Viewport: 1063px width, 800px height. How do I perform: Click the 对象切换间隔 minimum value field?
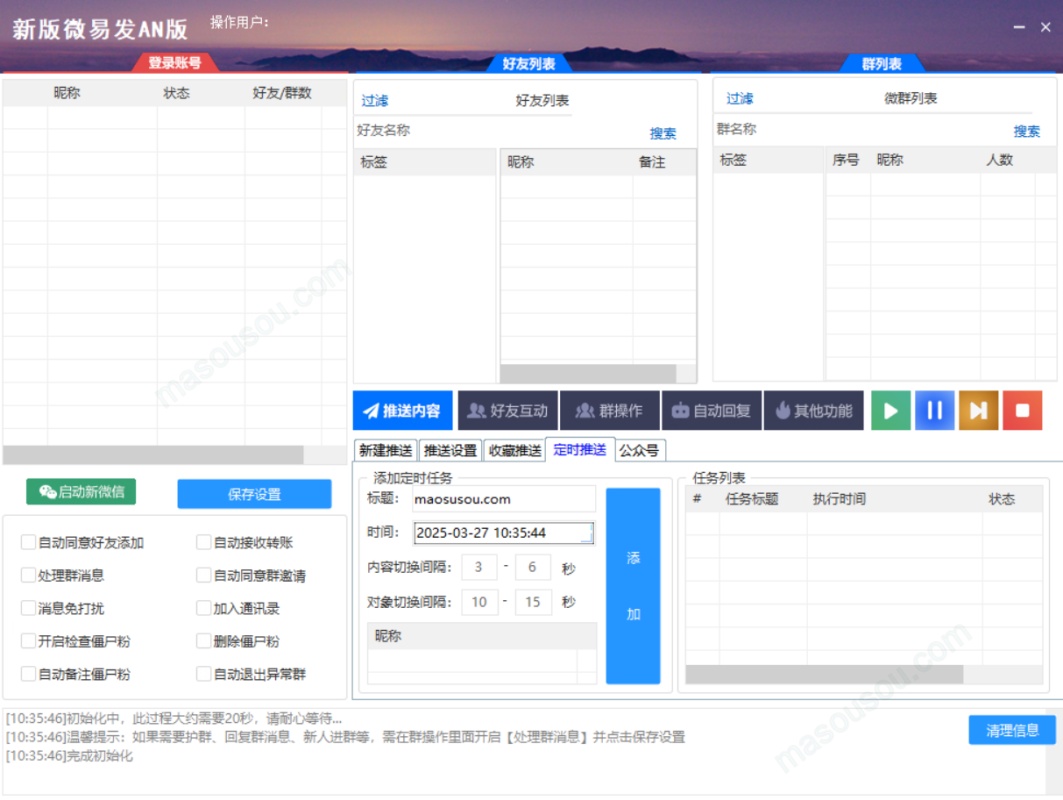click(x=479, y=601)
